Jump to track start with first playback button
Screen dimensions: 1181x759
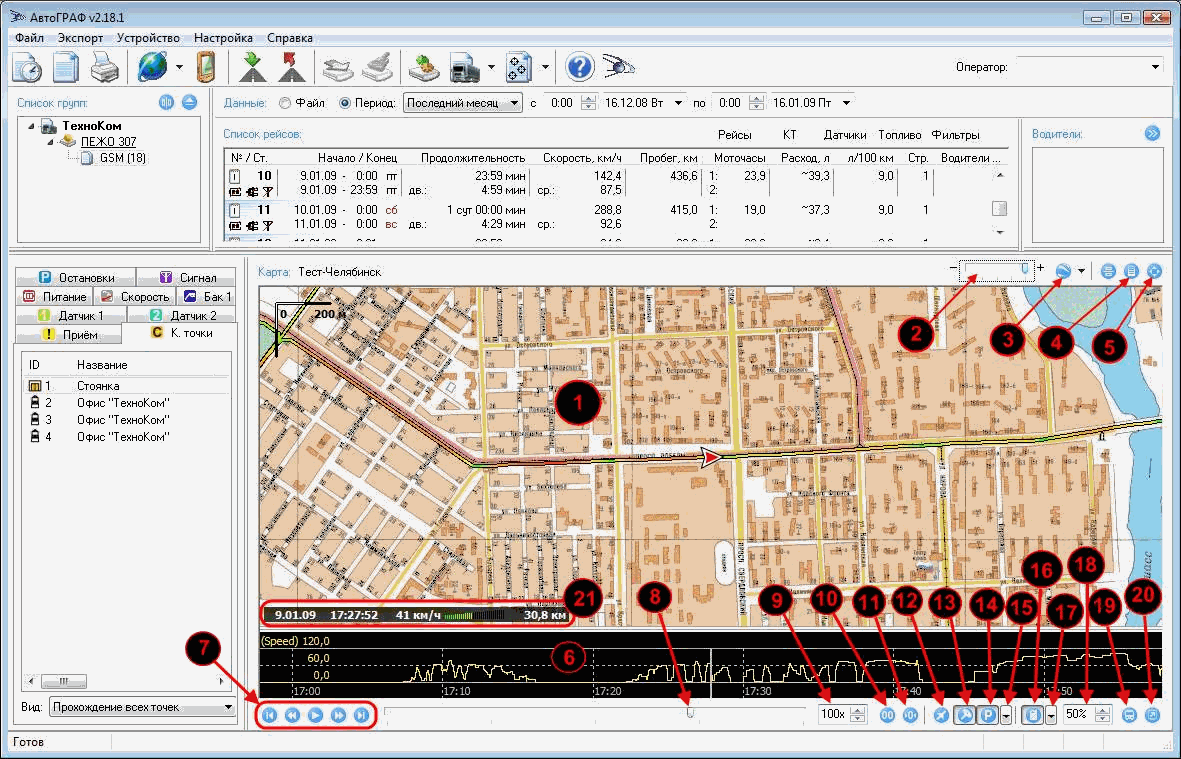(x=269, y=715)
